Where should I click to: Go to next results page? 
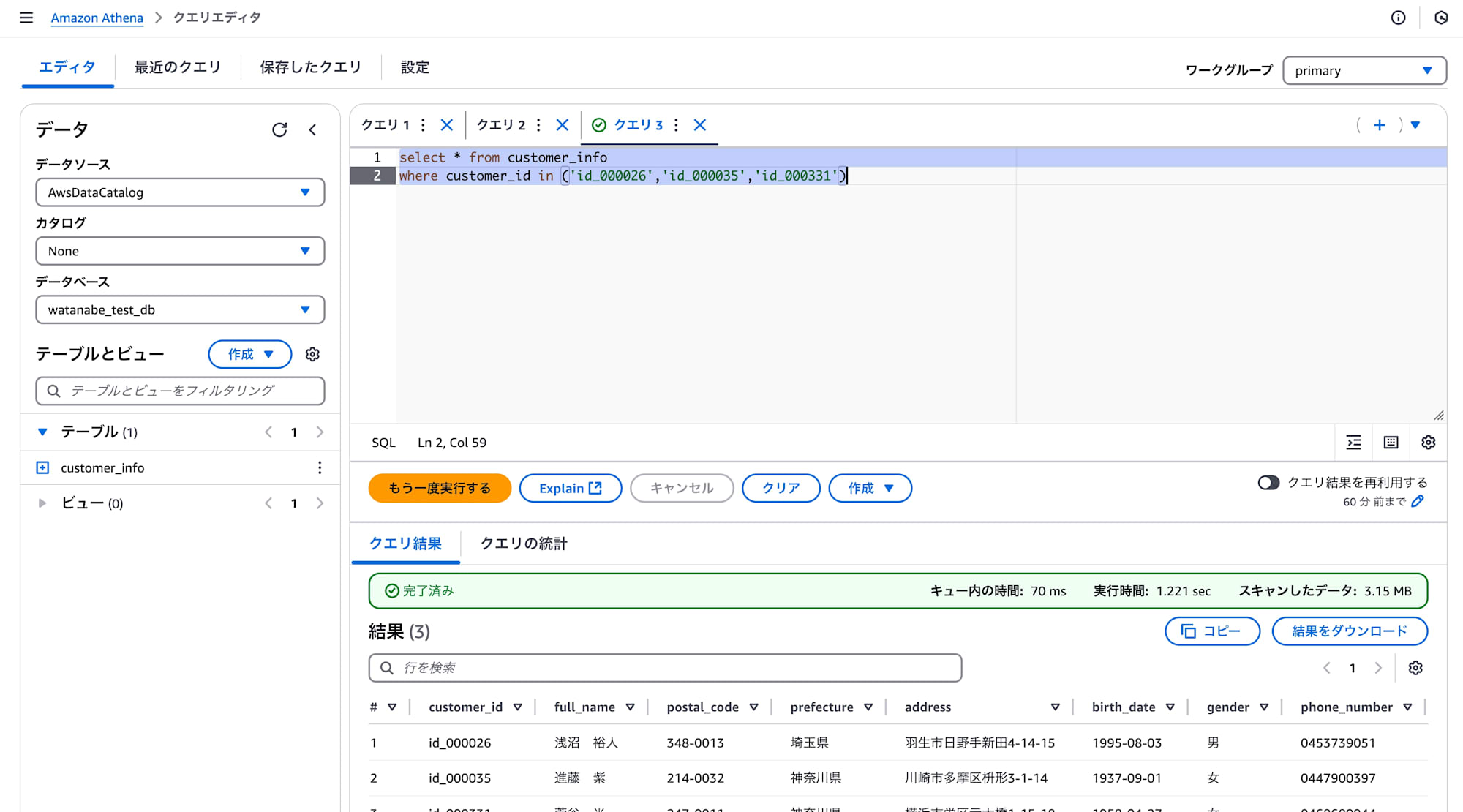click(1378, 668)
